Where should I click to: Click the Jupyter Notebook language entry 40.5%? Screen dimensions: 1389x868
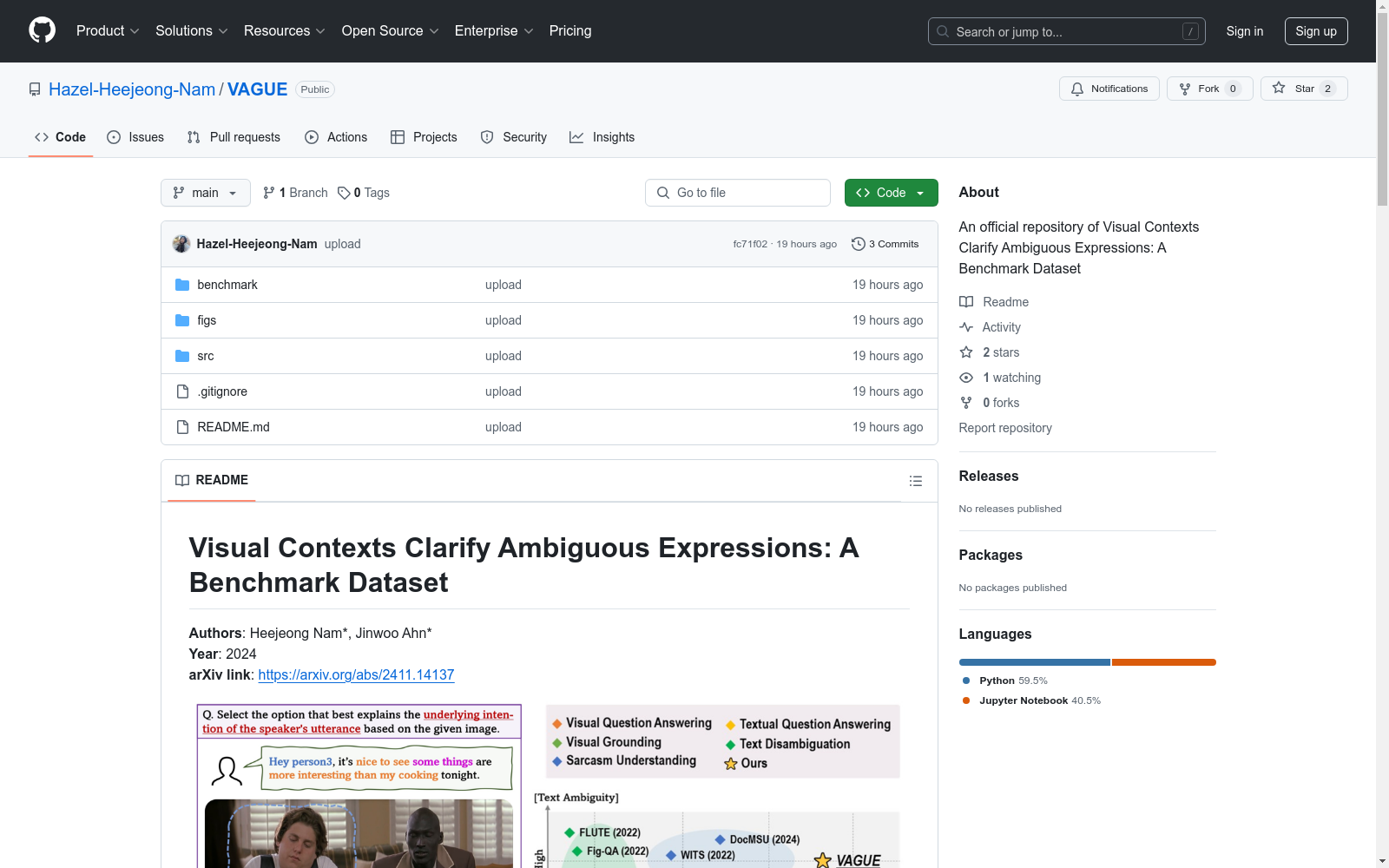(1031, 700)
